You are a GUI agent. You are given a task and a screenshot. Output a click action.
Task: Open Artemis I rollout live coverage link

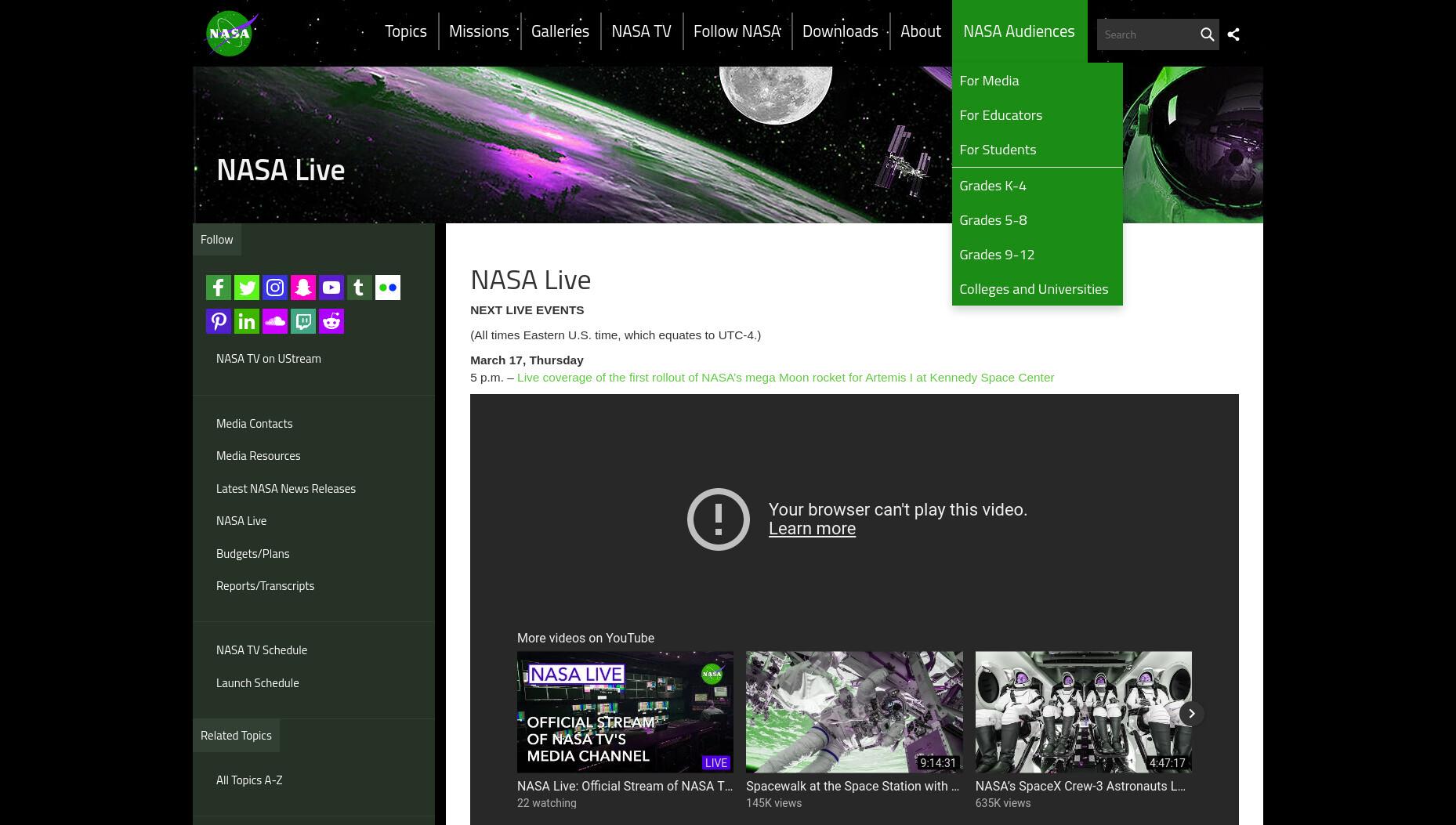pyautogui.click(x=785, y=378)
